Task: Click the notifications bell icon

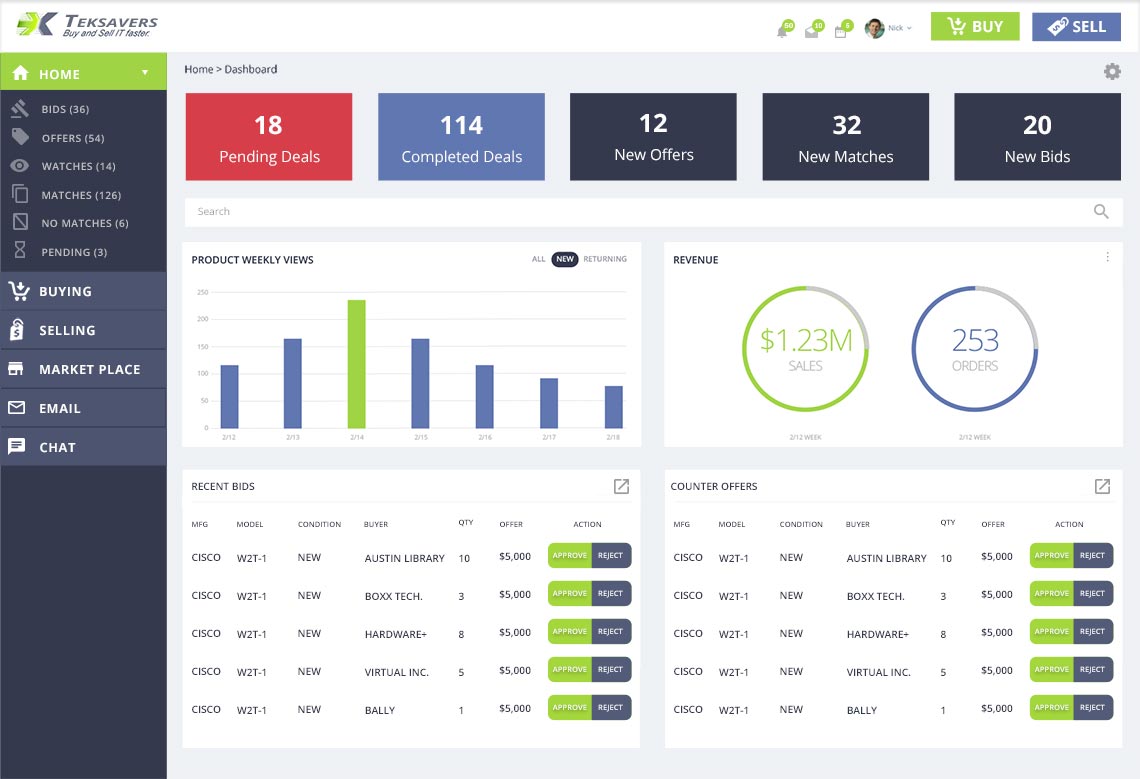Action: (782, 31)
